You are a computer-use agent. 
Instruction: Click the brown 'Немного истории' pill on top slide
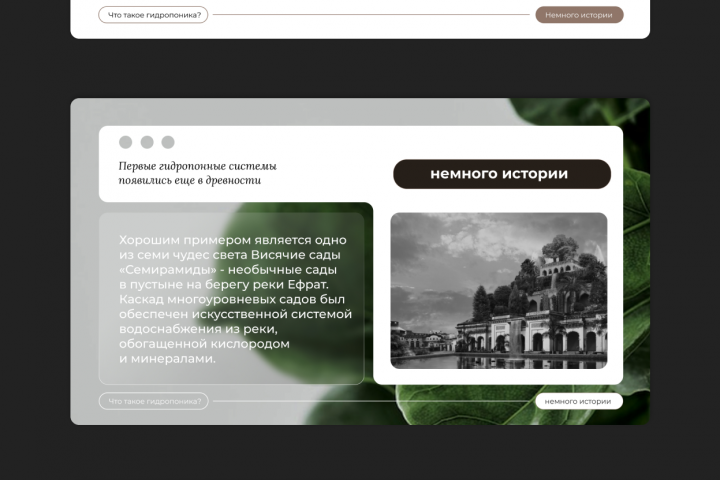(579, 15)
